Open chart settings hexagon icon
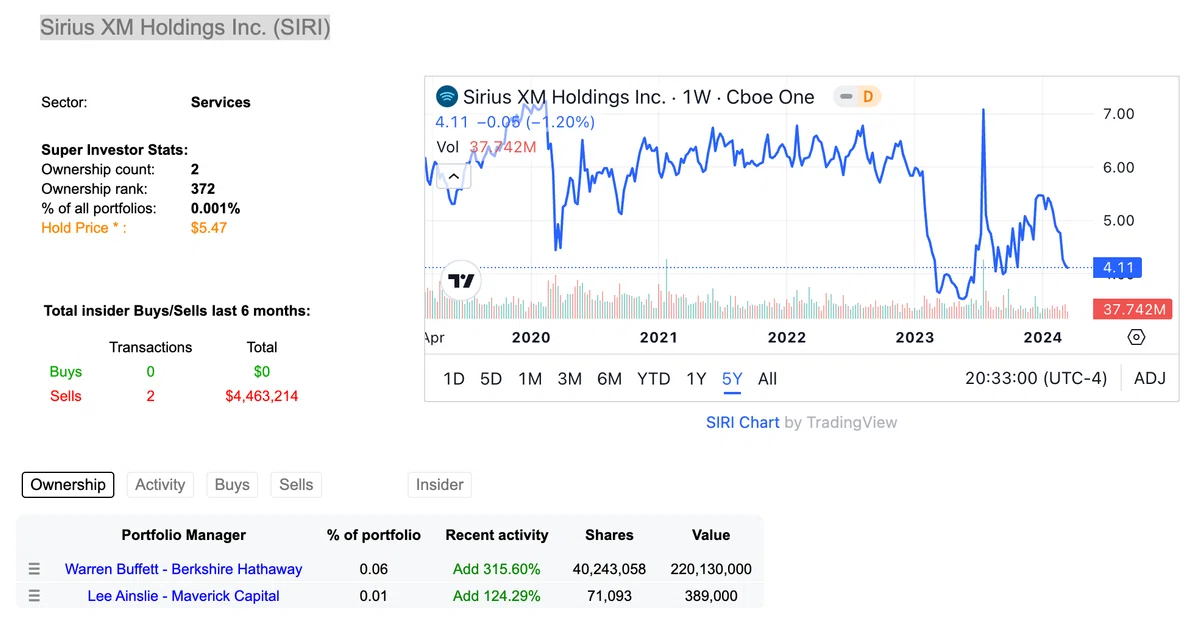 tap(1136, 337)
